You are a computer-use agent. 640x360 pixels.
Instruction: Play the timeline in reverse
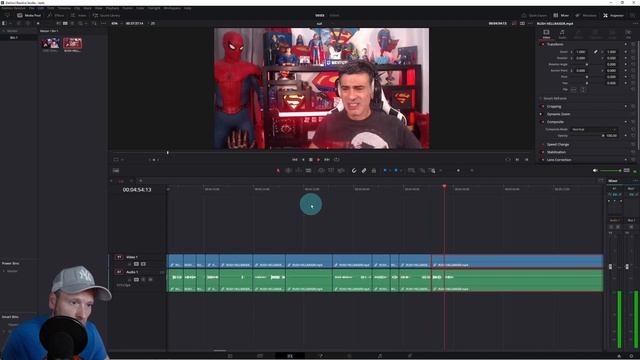coord(303,160)
